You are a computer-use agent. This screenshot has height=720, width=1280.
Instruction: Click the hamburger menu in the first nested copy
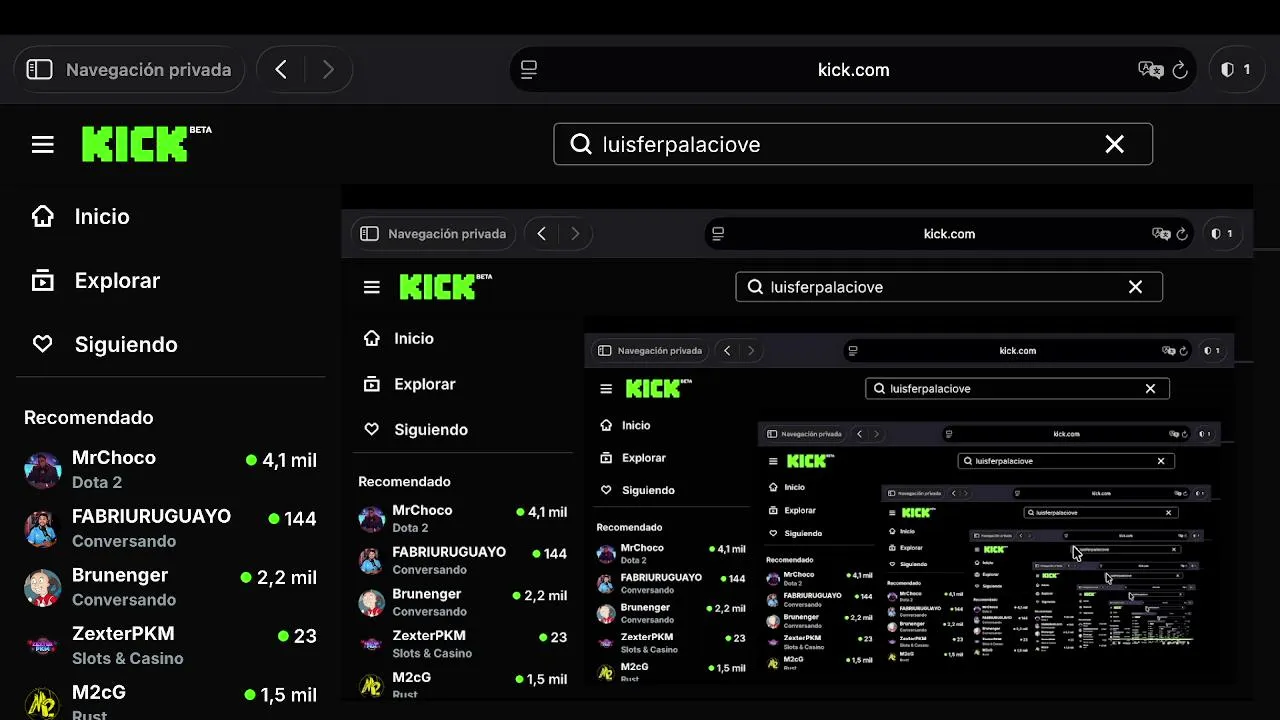(372, 287)
